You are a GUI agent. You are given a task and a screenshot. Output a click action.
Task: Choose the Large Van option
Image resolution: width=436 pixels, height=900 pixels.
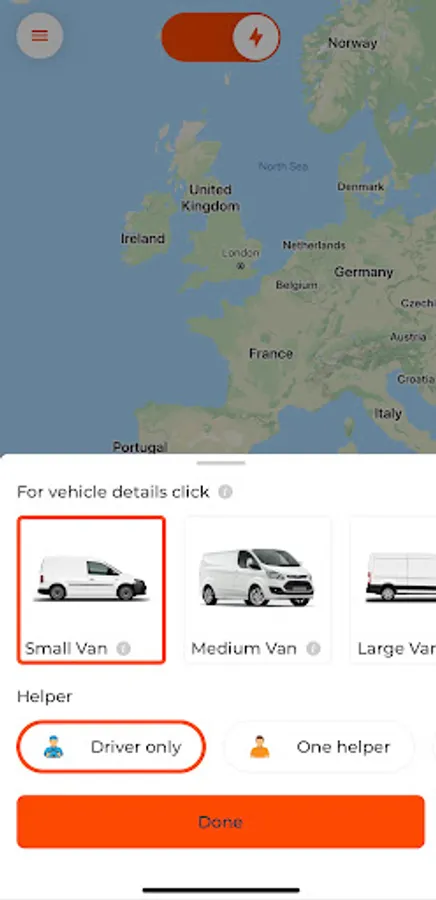coord(393,590)
